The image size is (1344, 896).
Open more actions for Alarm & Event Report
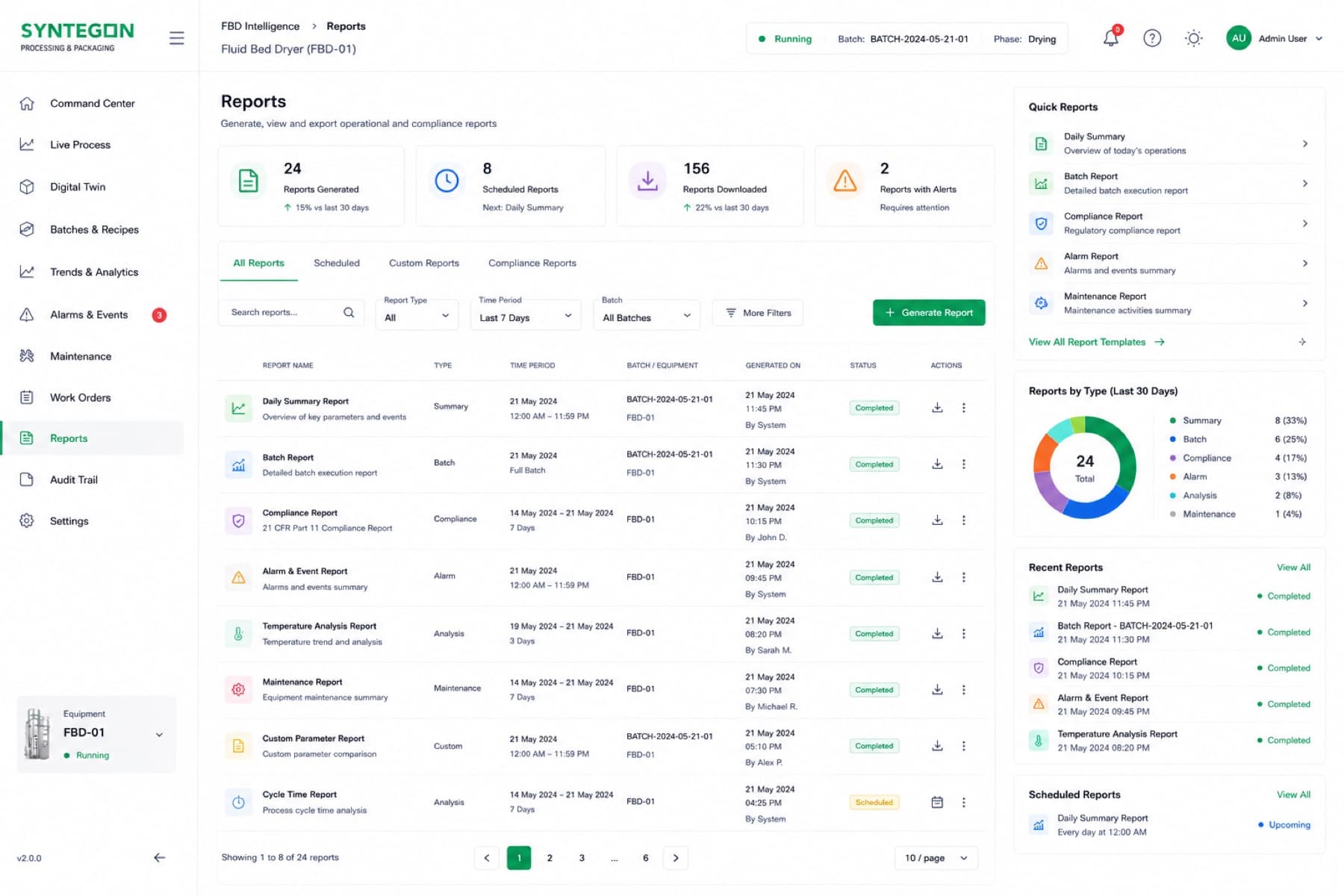click(964, 577)
